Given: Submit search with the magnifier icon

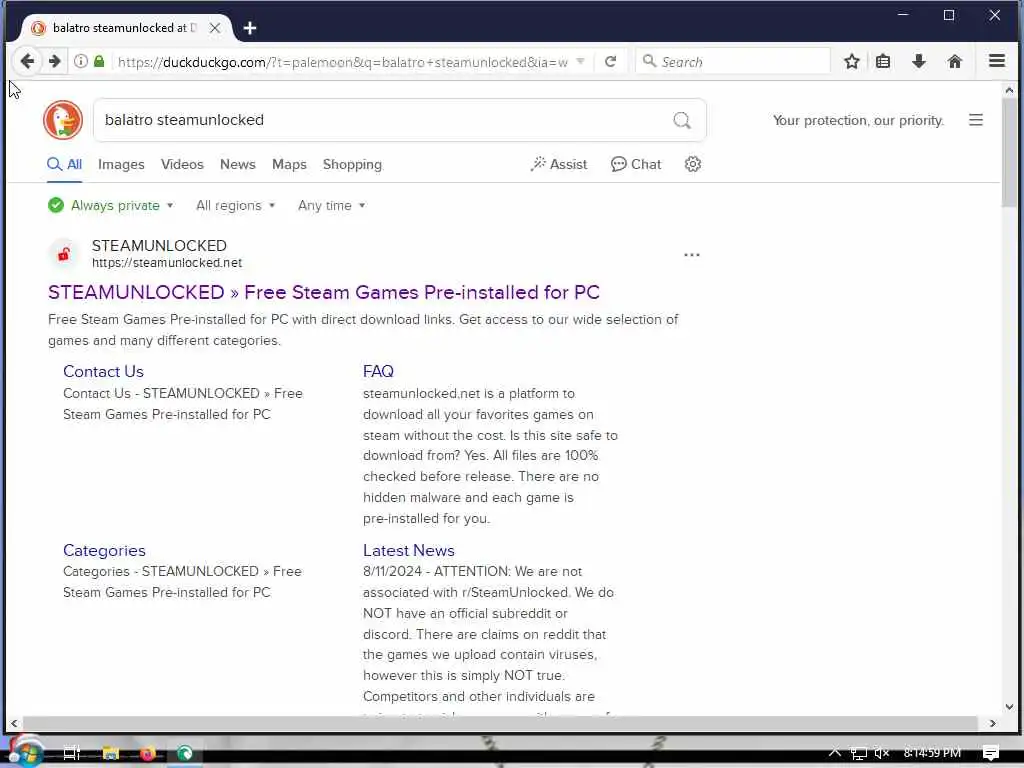Looking at the screenshot, I should [x=682, y=120].
